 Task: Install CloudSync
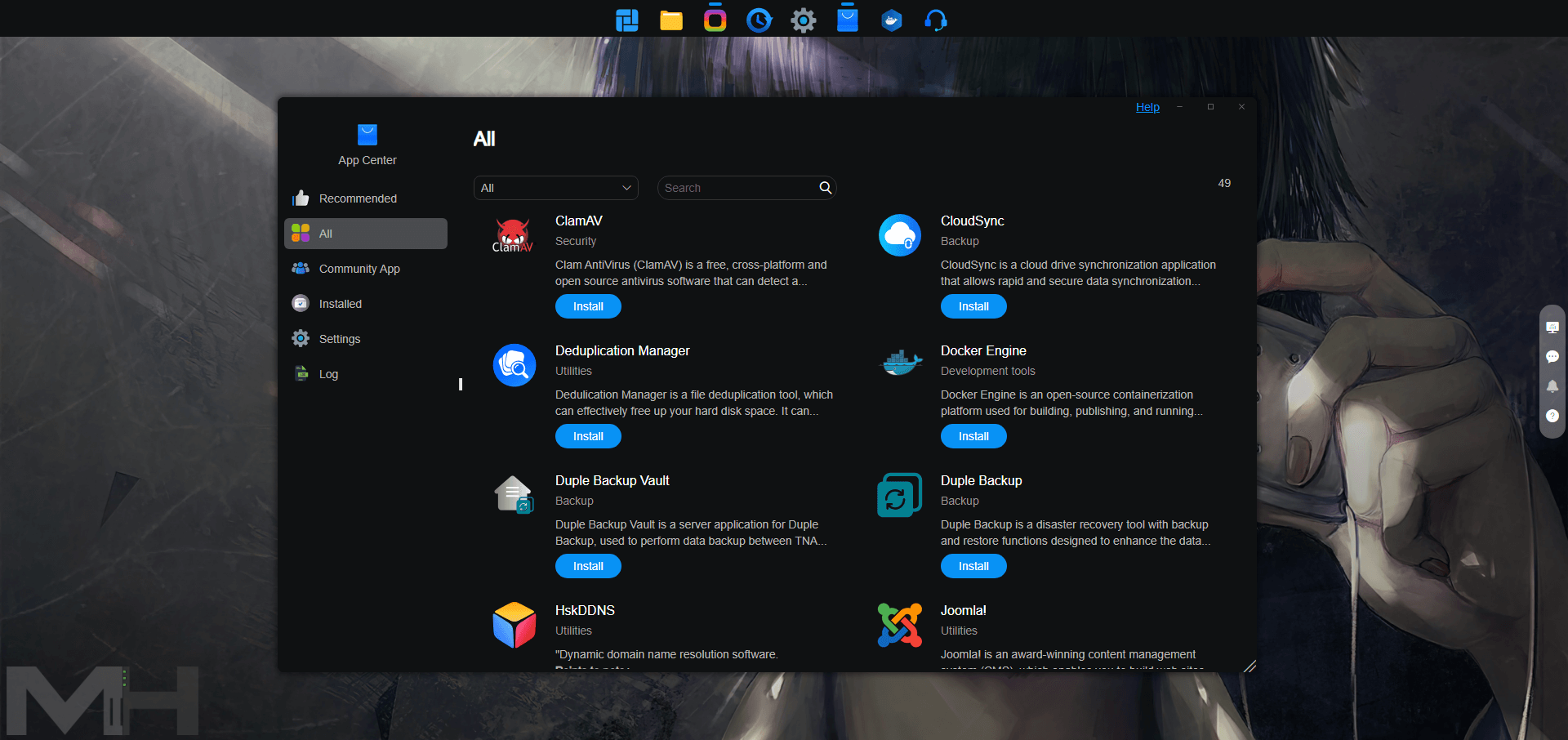[x=973, y=306]
